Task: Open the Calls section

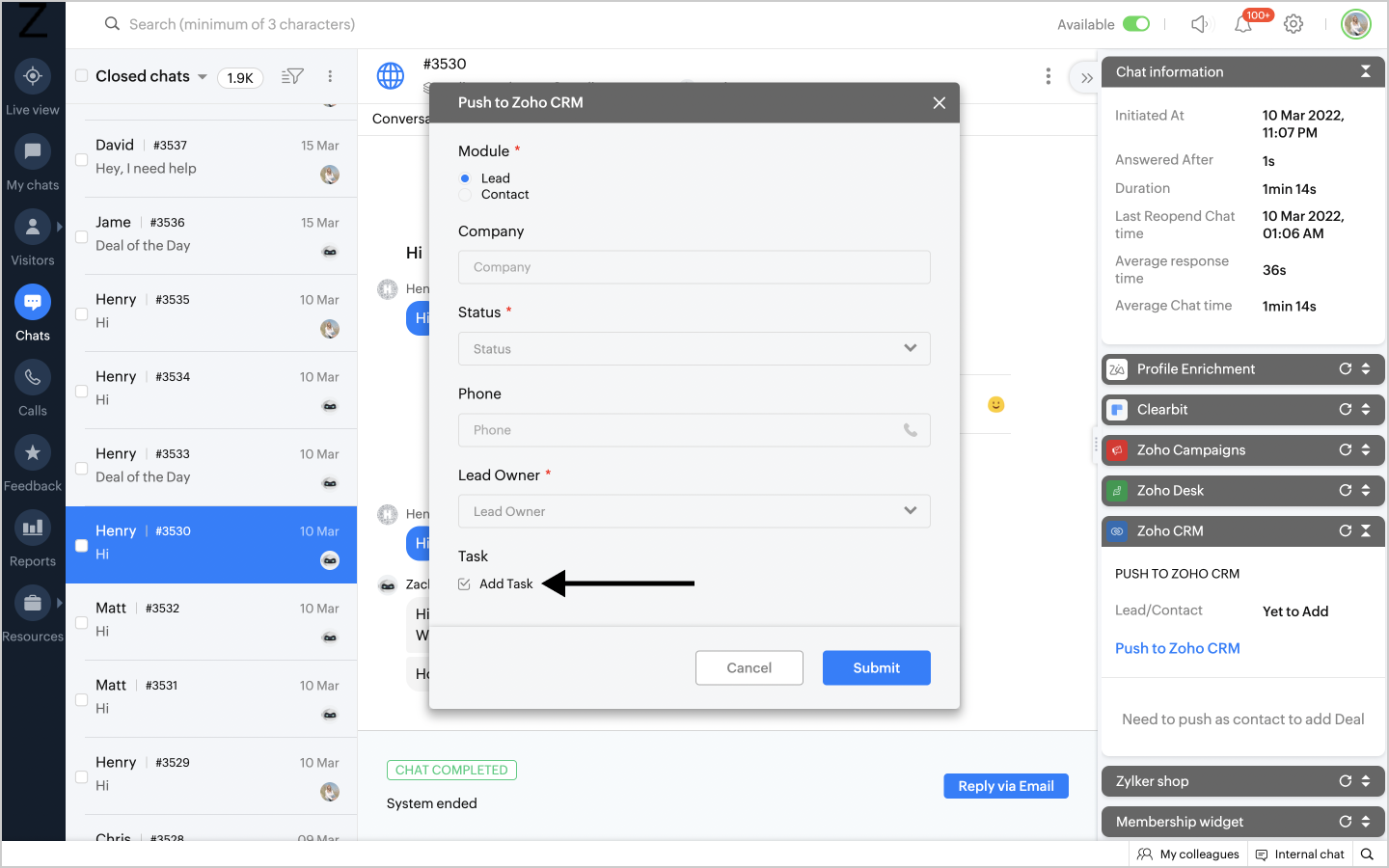Action: pyautogui.click(x=33, y=390)
